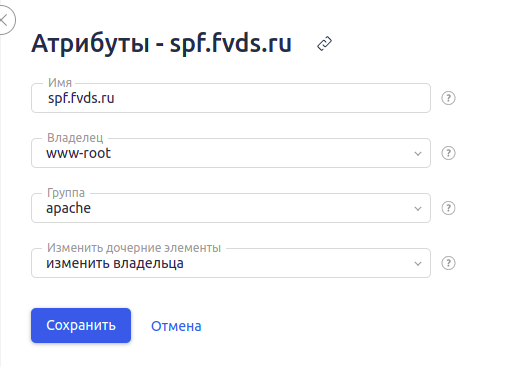Show the help icon next to the Владелец dropdown
Viewport: 520px width, 367px height.
click(448, 153)
